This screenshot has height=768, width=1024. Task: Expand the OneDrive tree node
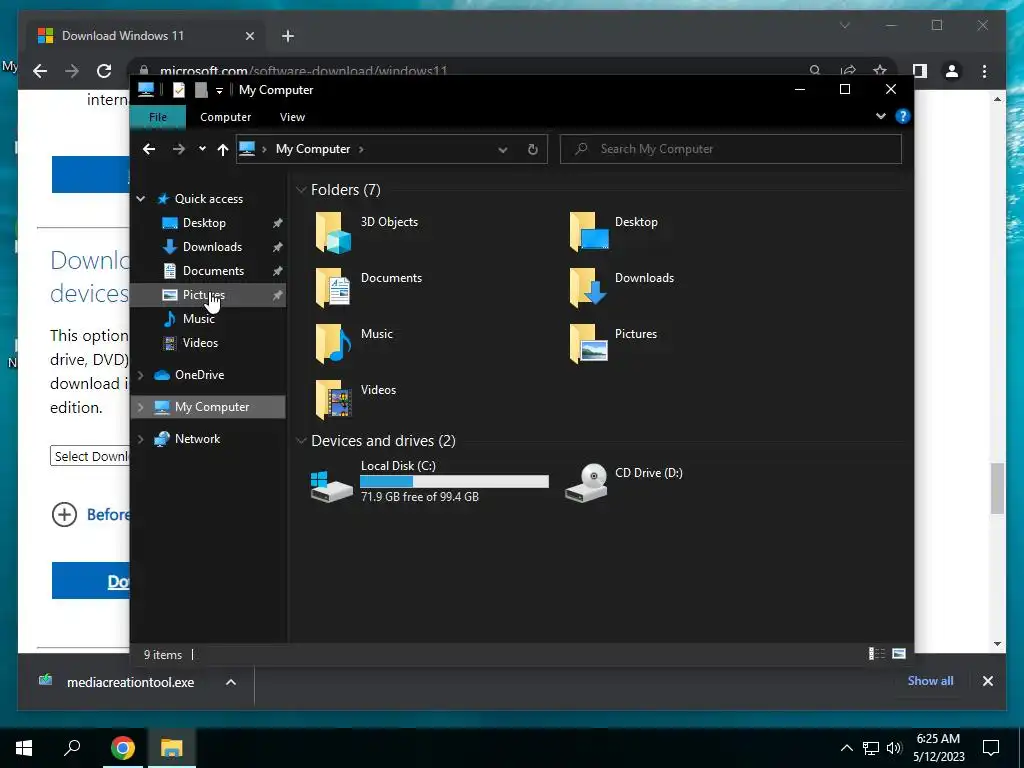pos(140,375)
